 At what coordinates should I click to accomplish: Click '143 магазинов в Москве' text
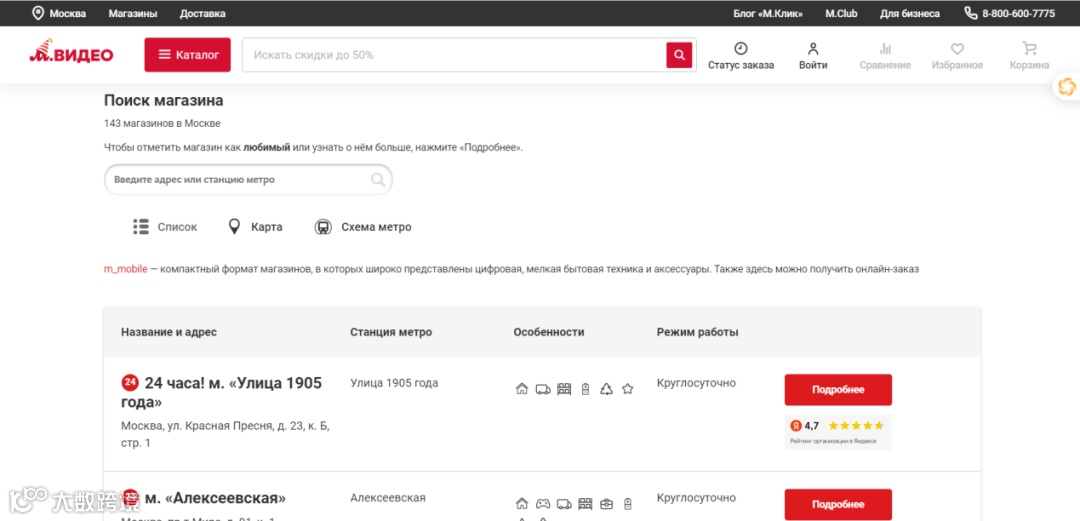[x=162, y=123]
